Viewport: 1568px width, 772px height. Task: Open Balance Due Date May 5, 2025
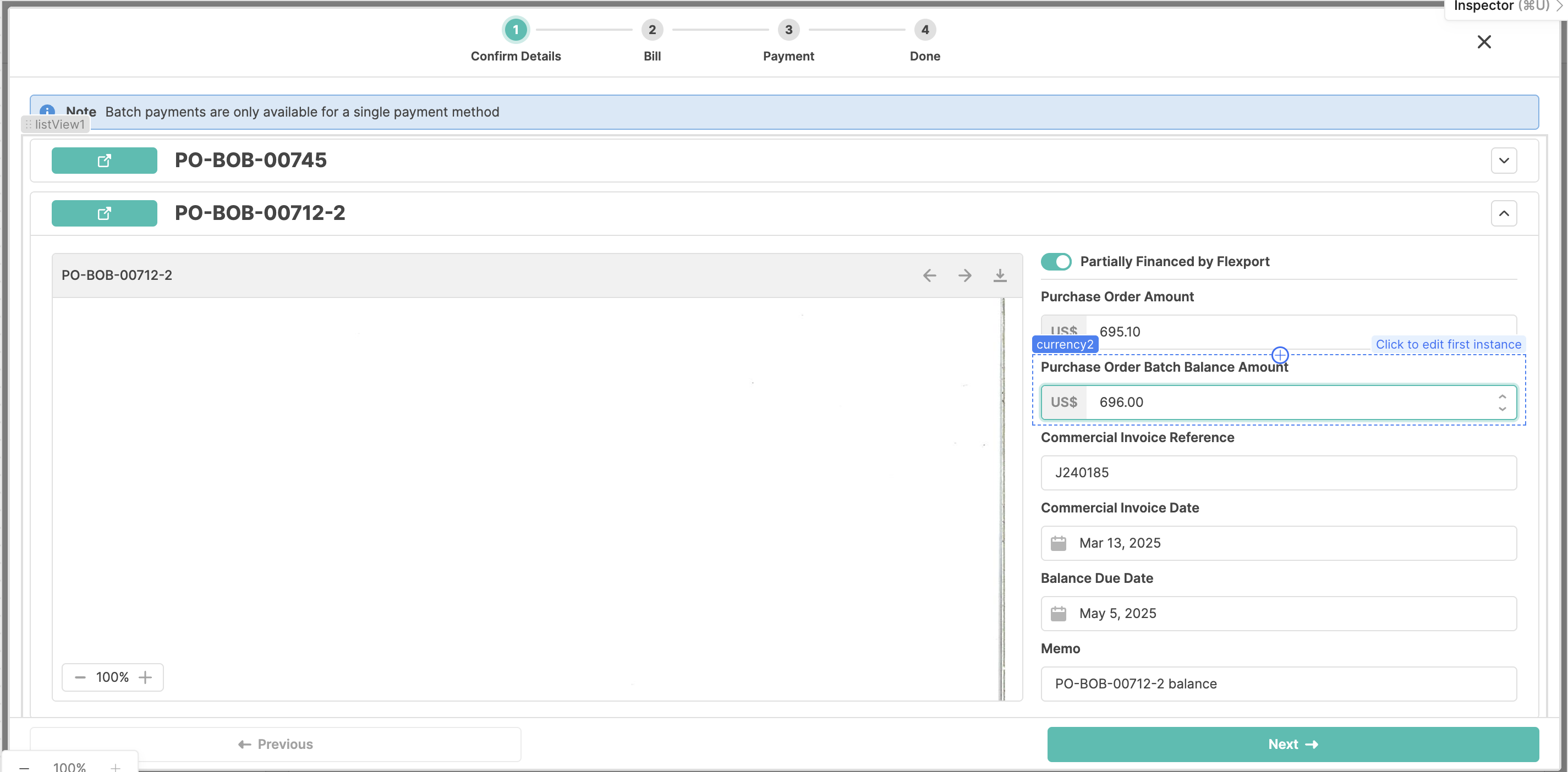[1278, 613]
